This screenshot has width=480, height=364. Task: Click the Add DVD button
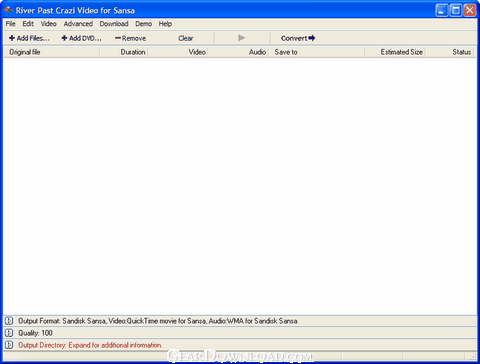pos(81,38)
